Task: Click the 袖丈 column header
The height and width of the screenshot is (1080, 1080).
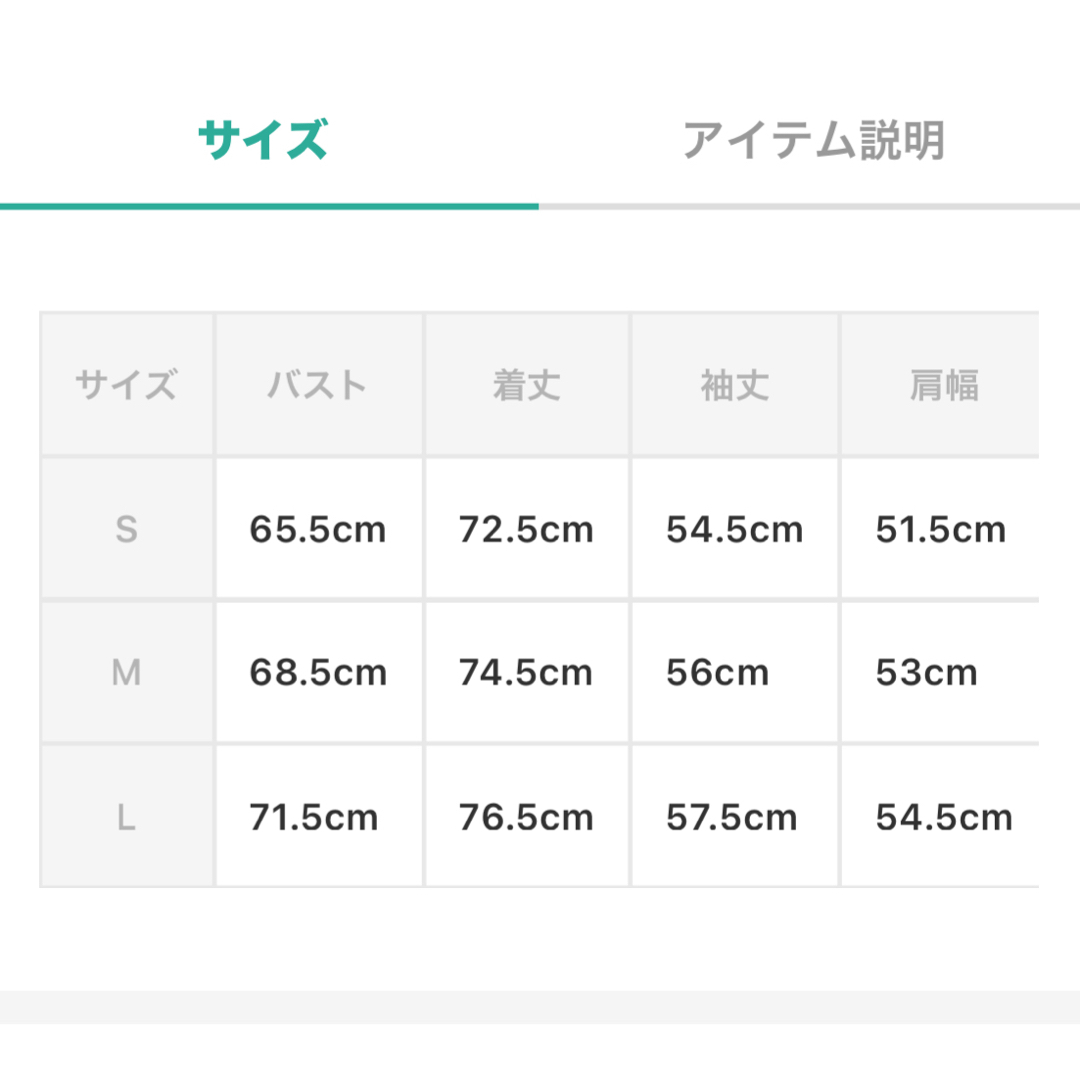Action: (735, 385)
